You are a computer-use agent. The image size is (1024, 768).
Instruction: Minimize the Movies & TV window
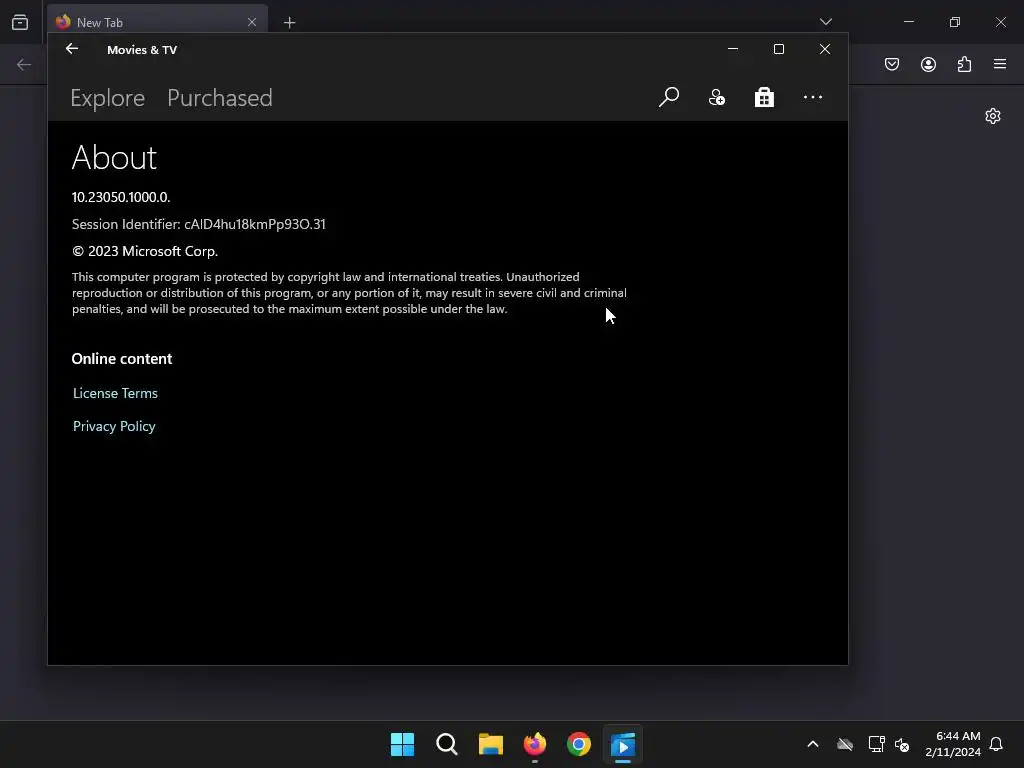tap(733, 49)
